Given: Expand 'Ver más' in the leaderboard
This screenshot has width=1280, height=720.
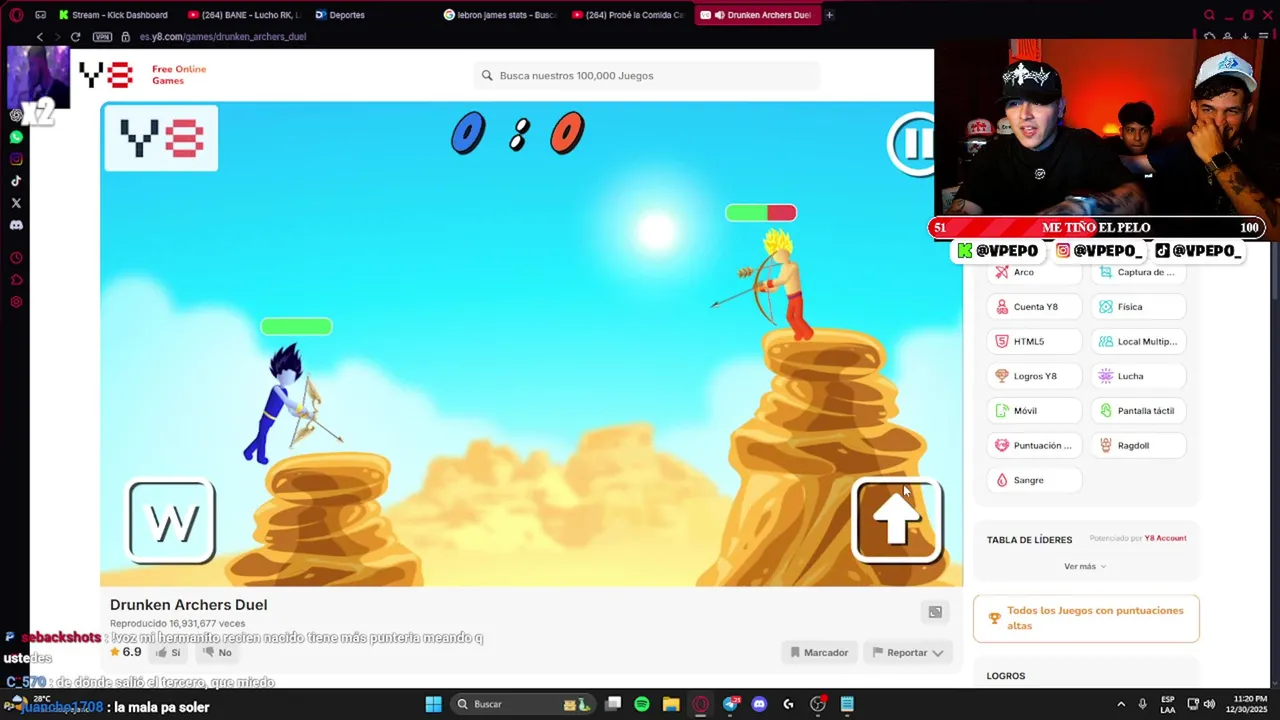Looking at the screenshot, I should point(1085,566).
